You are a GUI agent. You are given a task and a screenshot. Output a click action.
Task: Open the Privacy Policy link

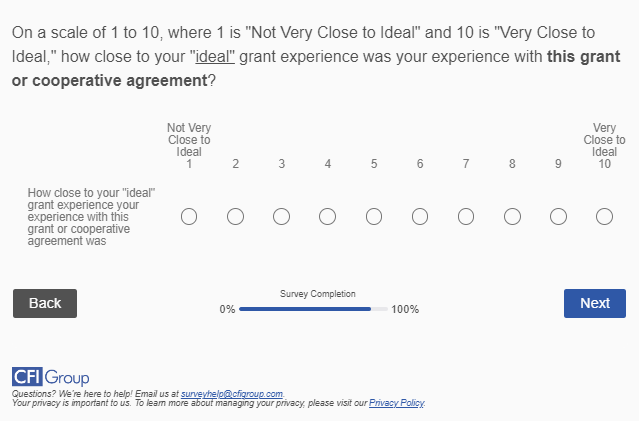click(x=397, y=403)
